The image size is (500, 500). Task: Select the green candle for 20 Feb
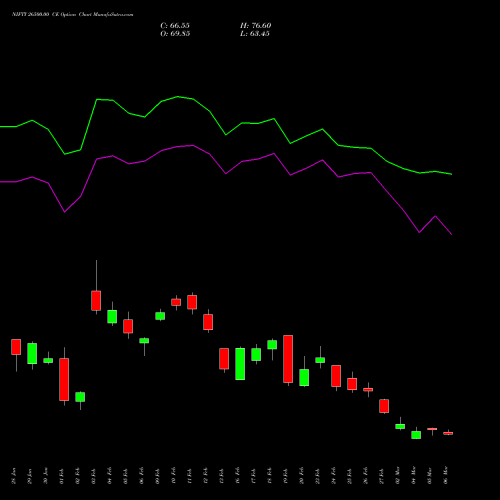tap(304, 377)
